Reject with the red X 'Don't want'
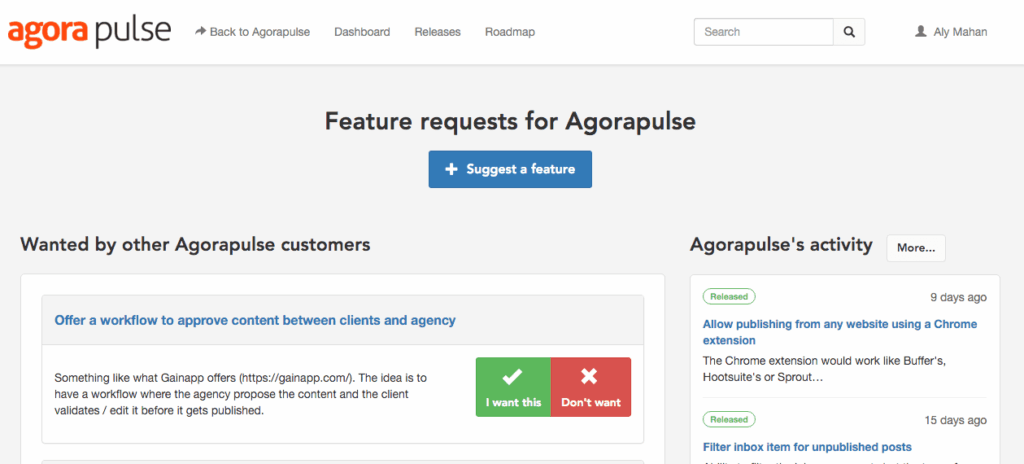 tap(591, 386)
